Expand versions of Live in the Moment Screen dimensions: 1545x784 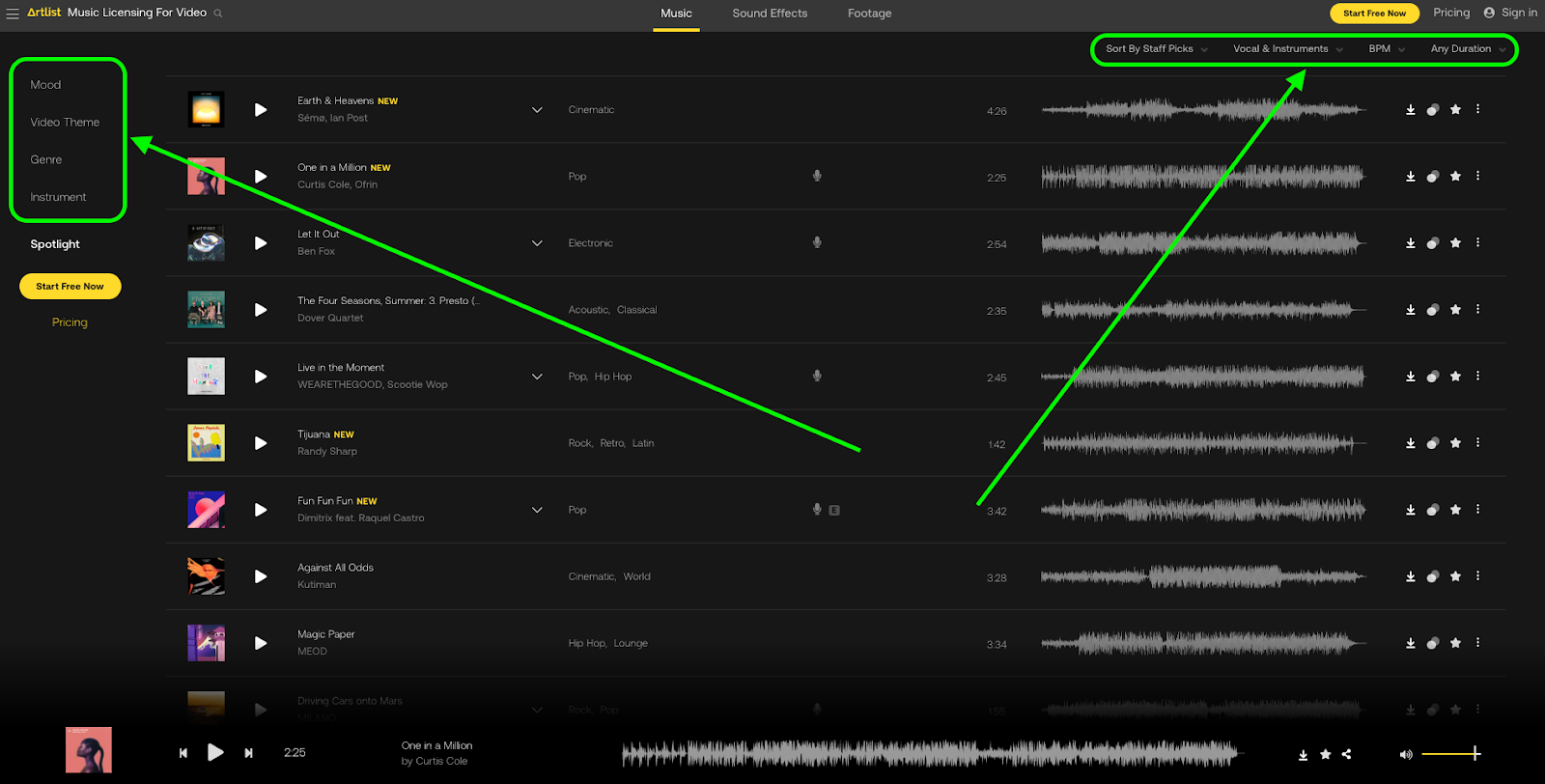coord(537,377)
